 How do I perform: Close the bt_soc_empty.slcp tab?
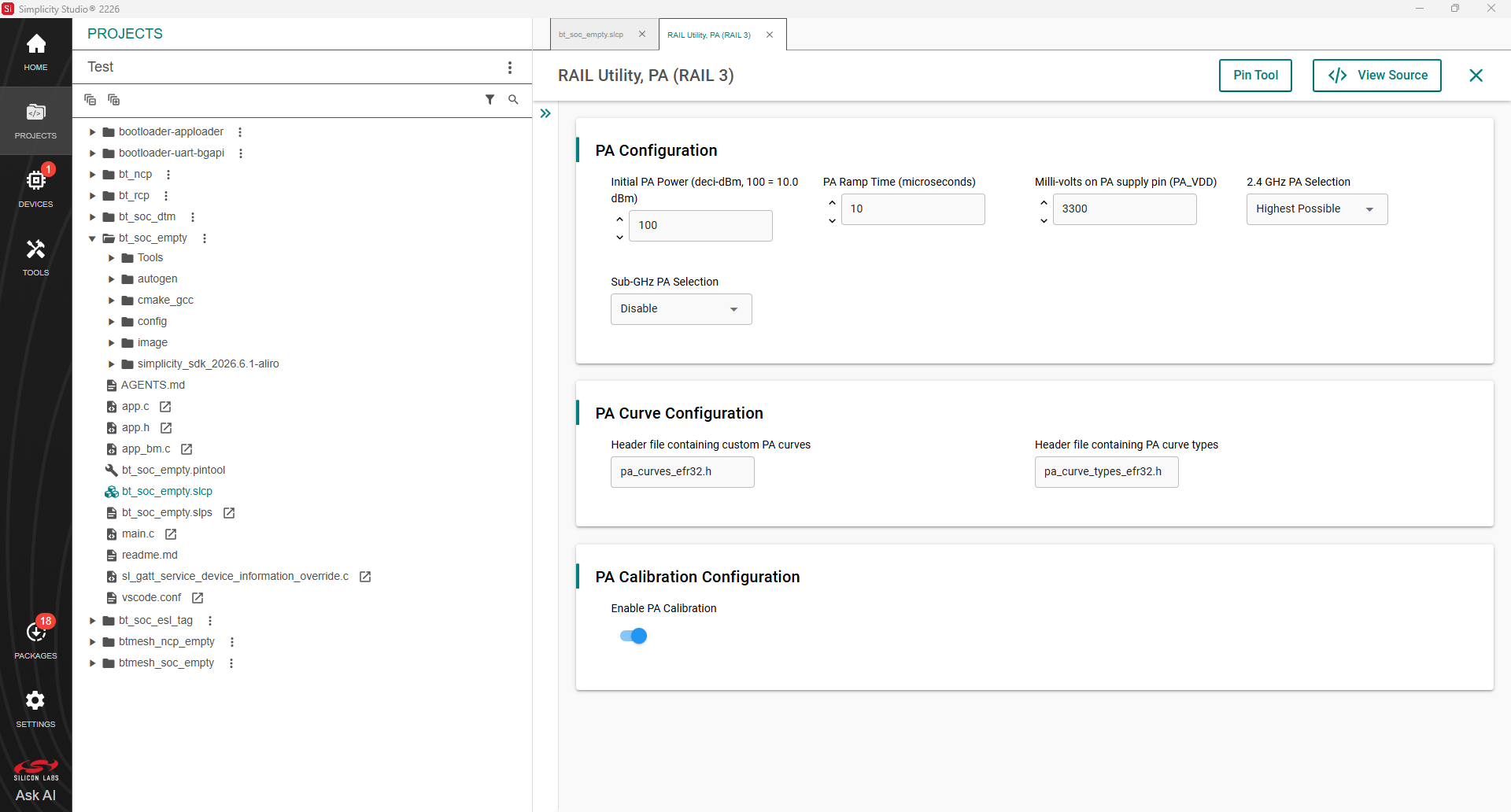pyautogui.click(x=642, y=35)
